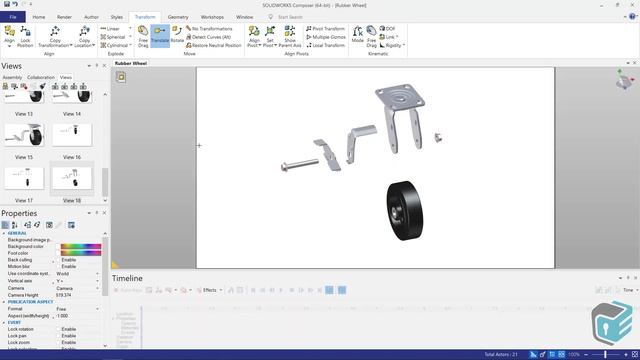Image resolution: width=640 pixels, height=360 pixels.
Task: Switch to the Styles ribbon tab
Action: [x=117, y=17]
